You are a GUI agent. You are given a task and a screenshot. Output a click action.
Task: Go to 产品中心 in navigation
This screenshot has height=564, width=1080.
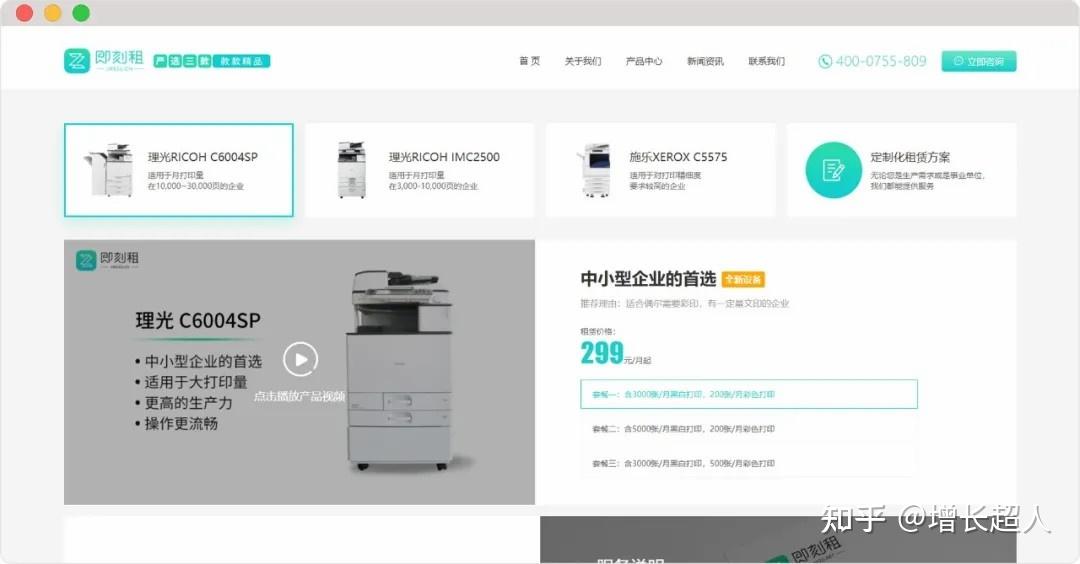point(644,61)
